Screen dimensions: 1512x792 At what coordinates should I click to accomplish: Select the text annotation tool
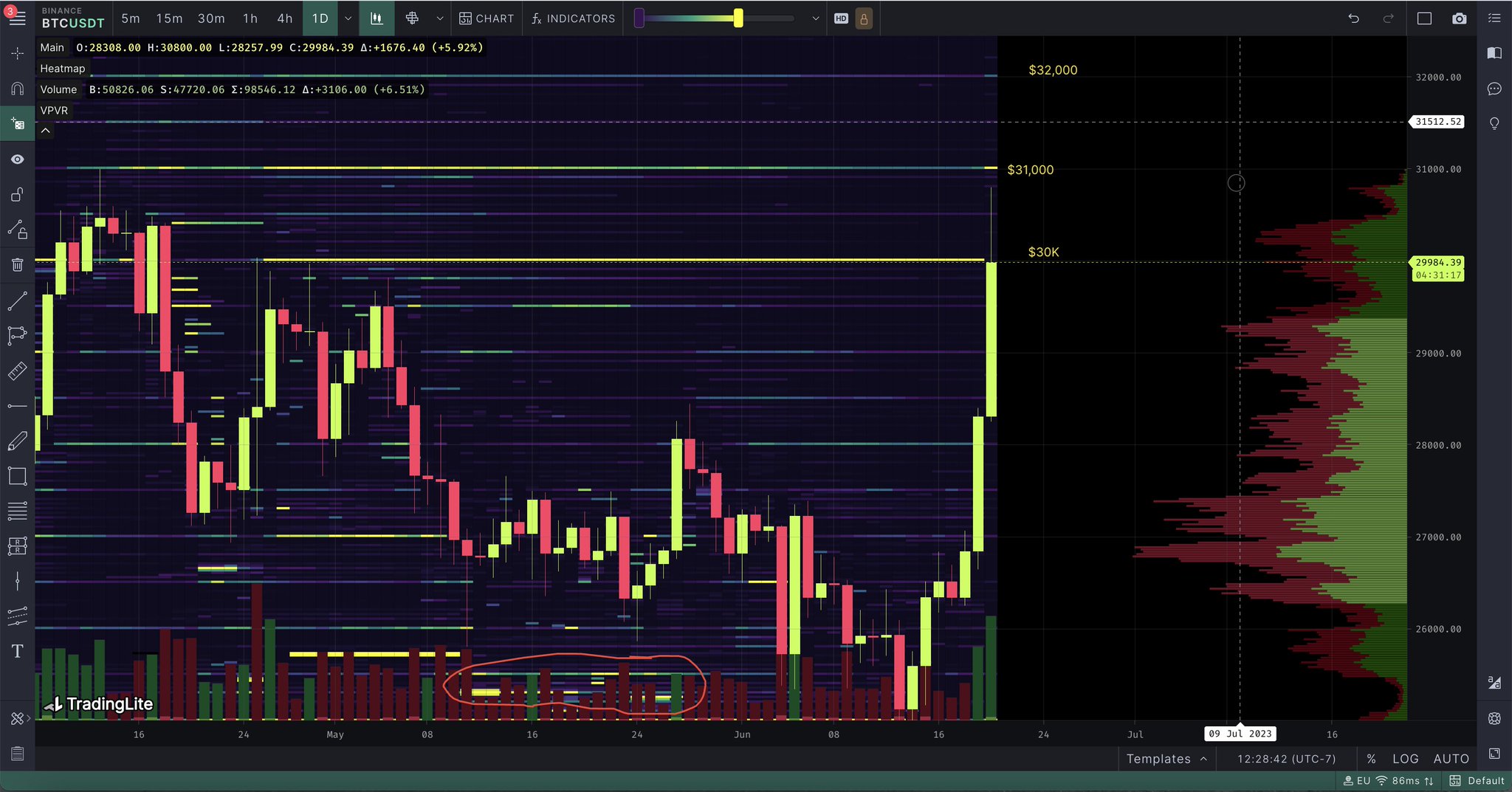17,651
